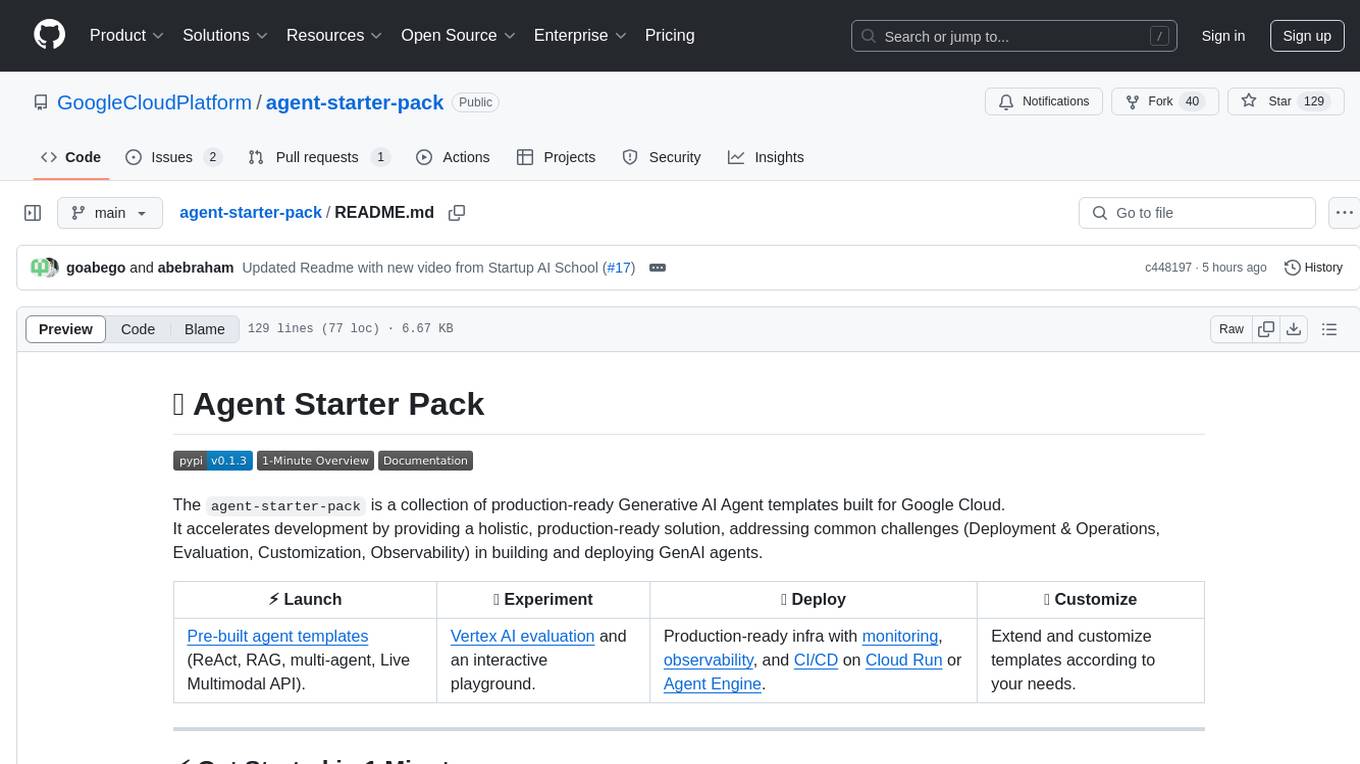Open the Raw file view
This screenshot has width=1360, height=764.
[x=1231, y=329]
